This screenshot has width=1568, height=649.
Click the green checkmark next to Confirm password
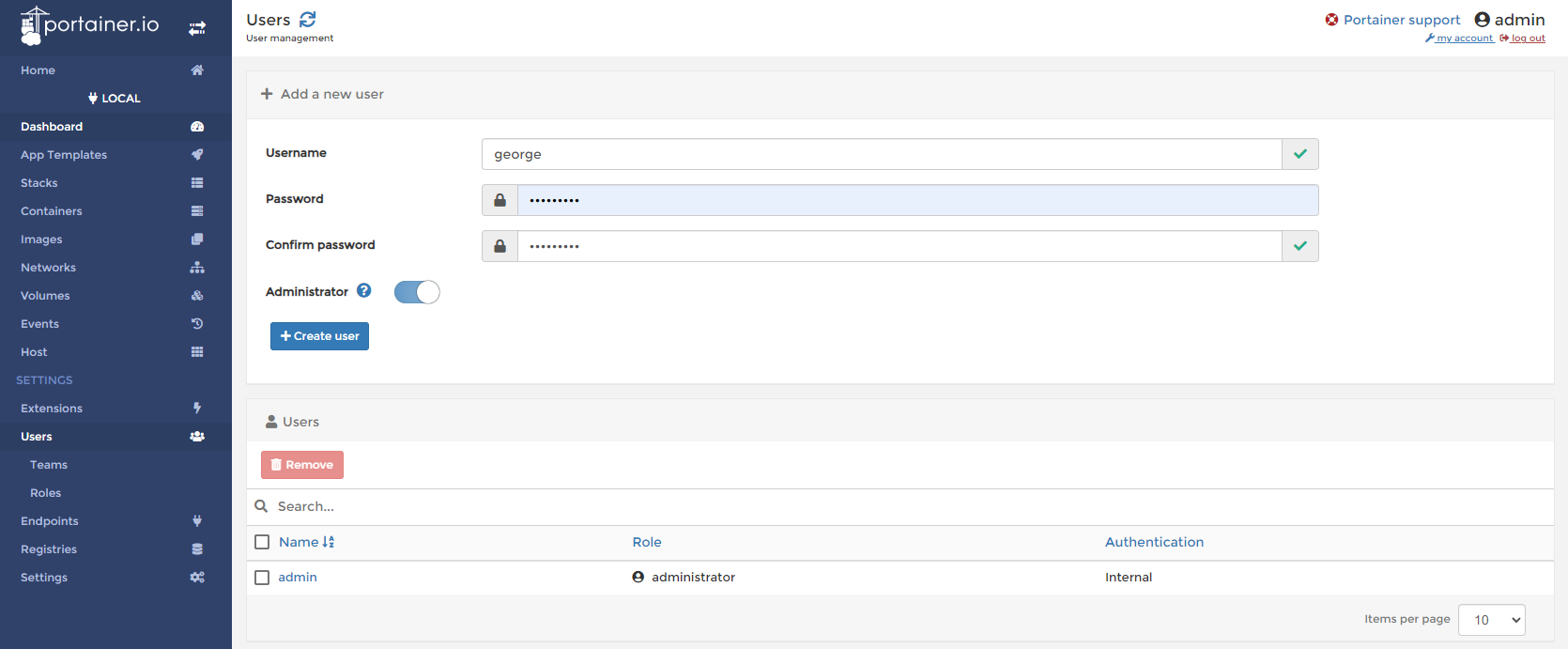(x=1300, y=246)
